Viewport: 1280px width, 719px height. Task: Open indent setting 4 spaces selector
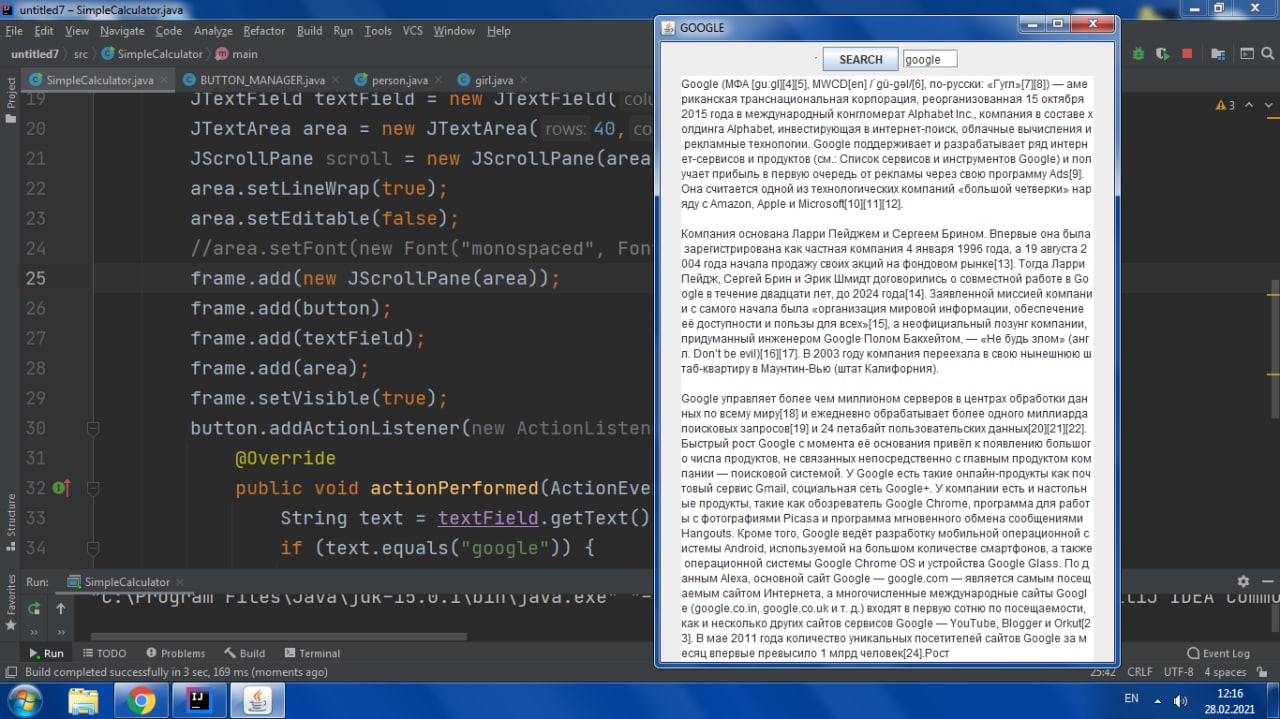pos(1225,672)
